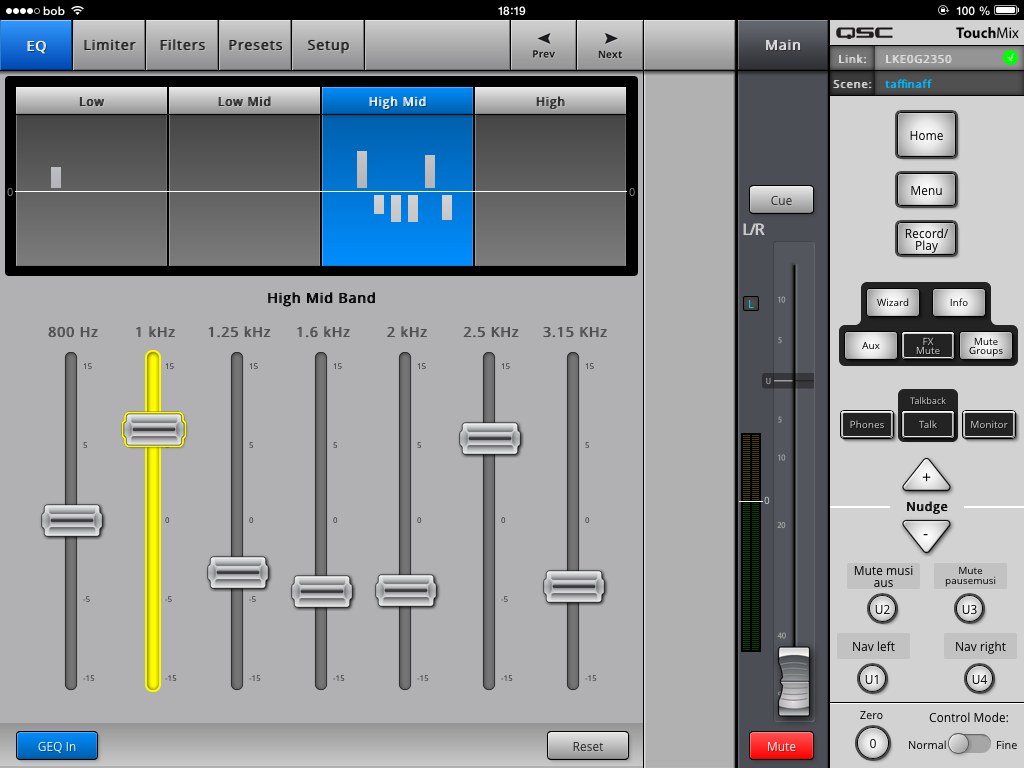Click the 1.25 kHz fader knob
Viewport: 1024px width, 768px height.
click(x=238, y=573)
